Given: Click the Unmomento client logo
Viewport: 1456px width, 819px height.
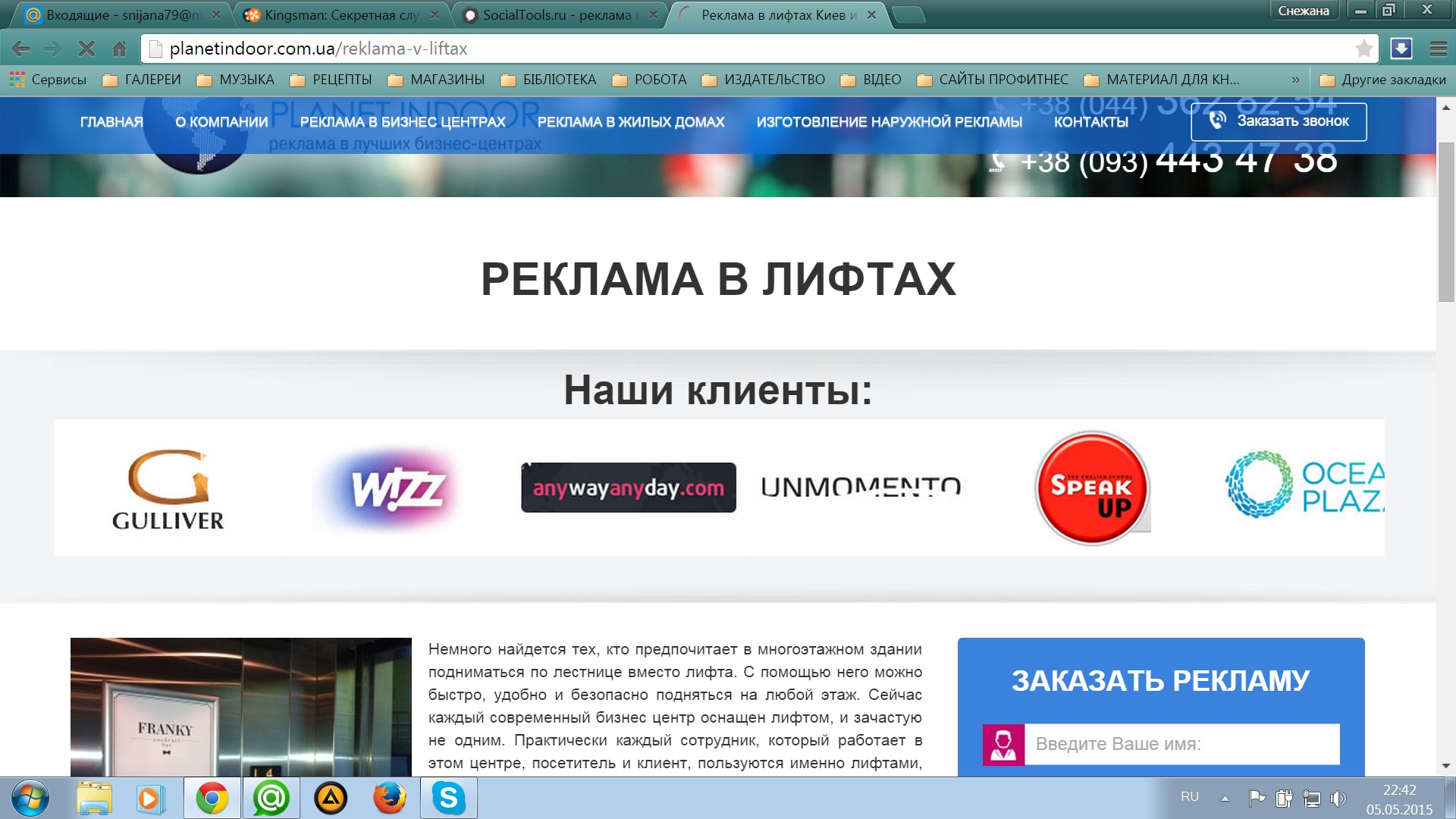Looking at the screenshot, I should point(861,487).
